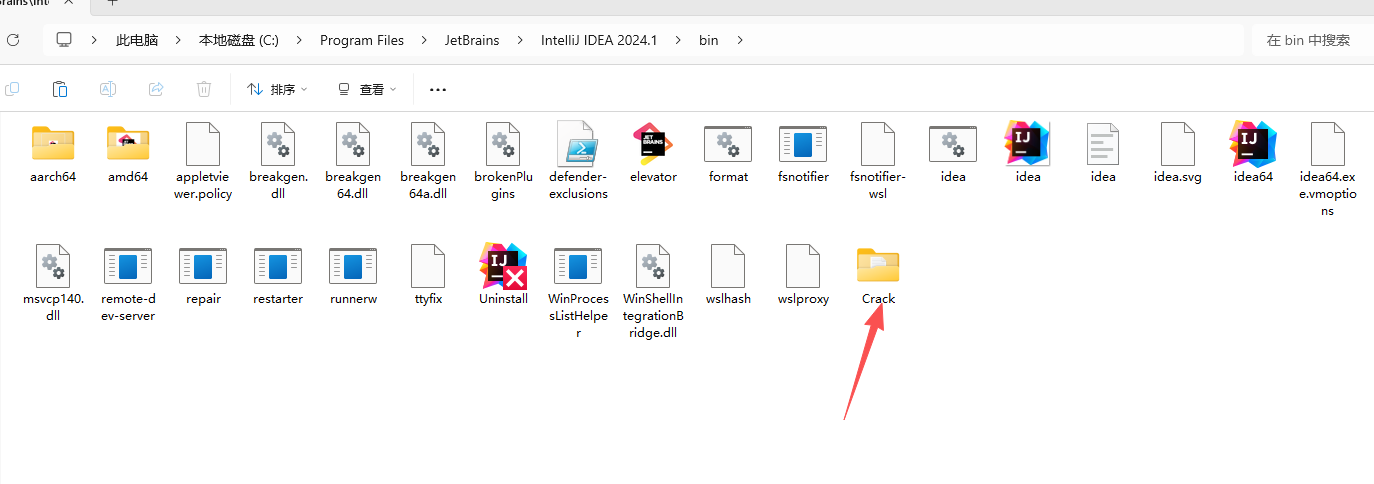Select the breakgen64a.dll file
1374x484 pixels.
click(428, 162)
